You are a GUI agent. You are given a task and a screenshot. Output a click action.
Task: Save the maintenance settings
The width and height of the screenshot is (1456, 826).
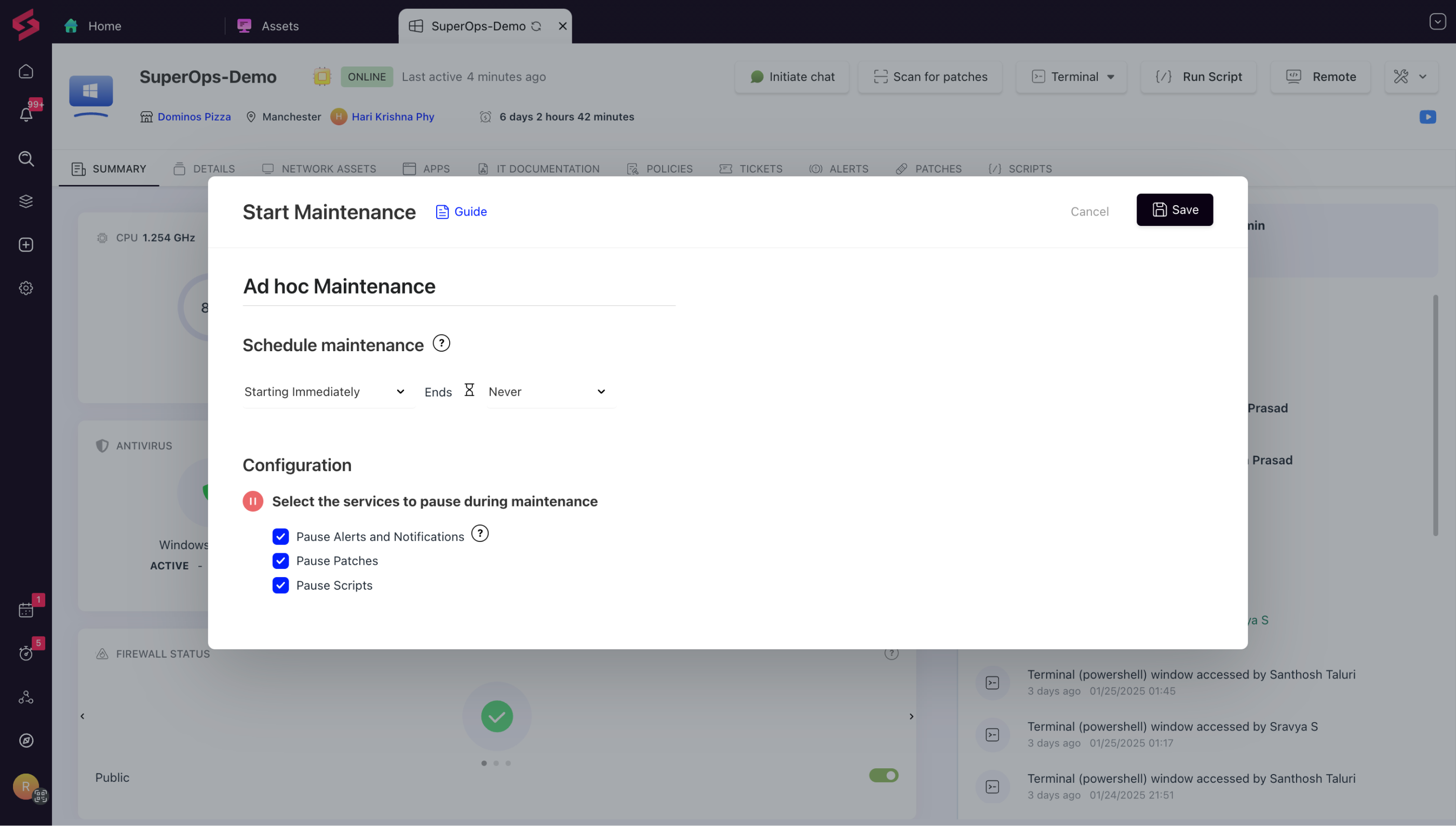[x=1174, y=210]
